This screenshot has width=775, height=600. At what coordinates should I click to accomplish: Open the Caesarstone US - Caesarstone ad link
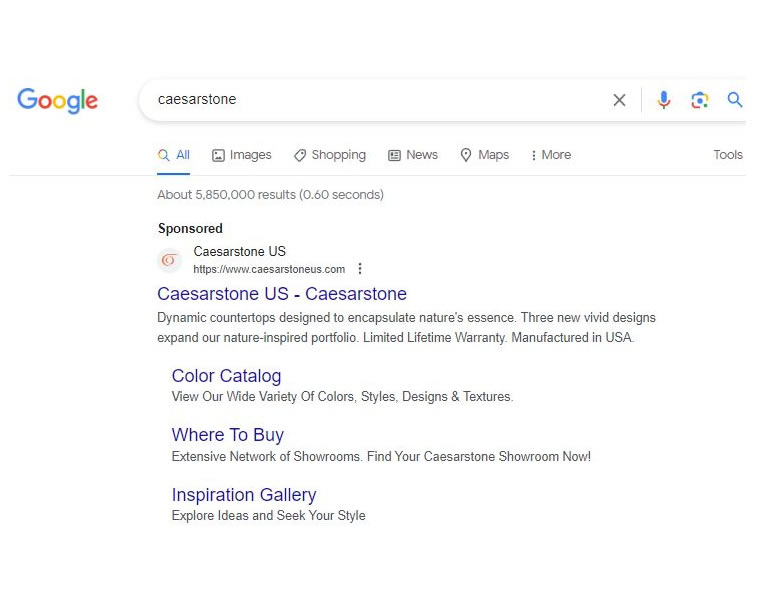tap(282, 294)
